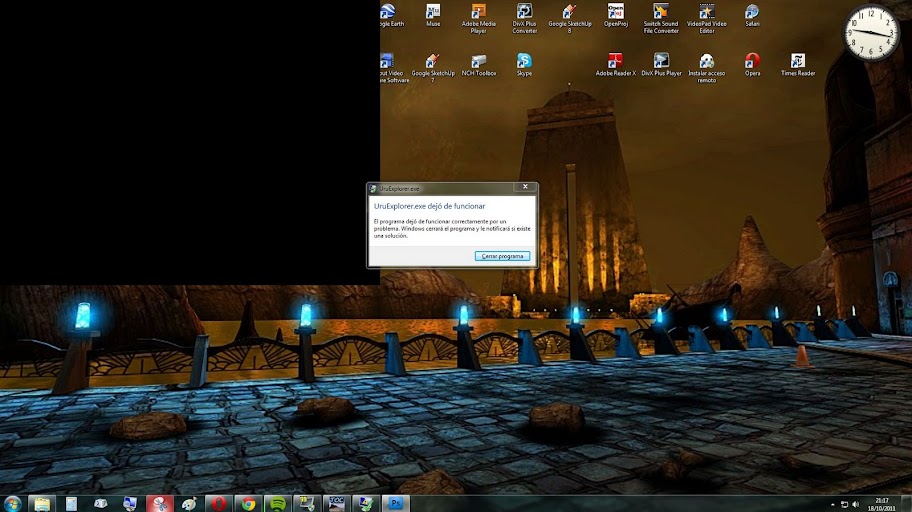Open the taskbar clock showing 21:17
912x512 pixels.
coord(882,504)
